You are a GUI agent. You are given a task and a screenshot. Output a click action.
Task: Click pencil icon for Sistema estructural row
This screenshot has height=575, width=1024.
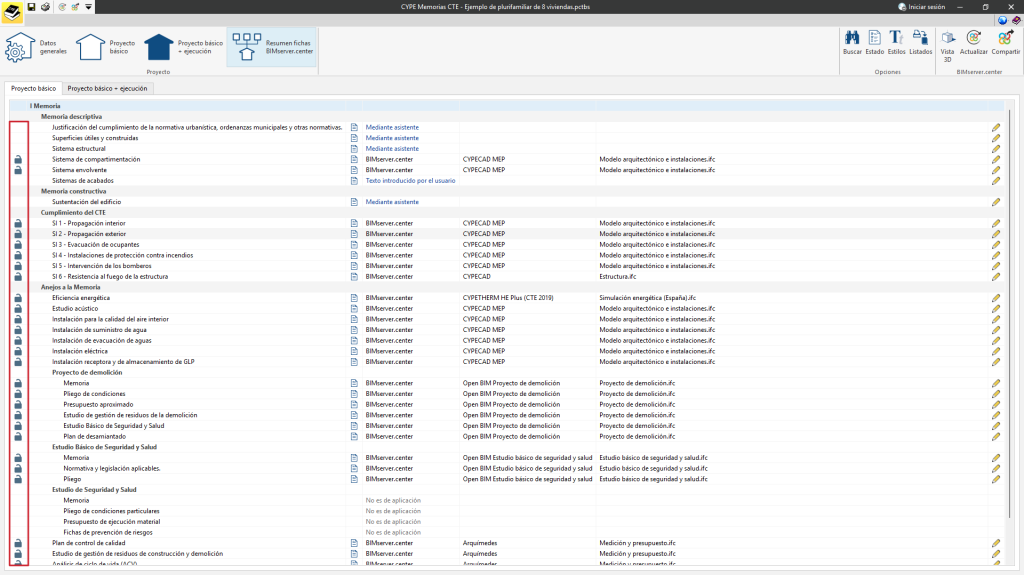click(x=996, y=148)
